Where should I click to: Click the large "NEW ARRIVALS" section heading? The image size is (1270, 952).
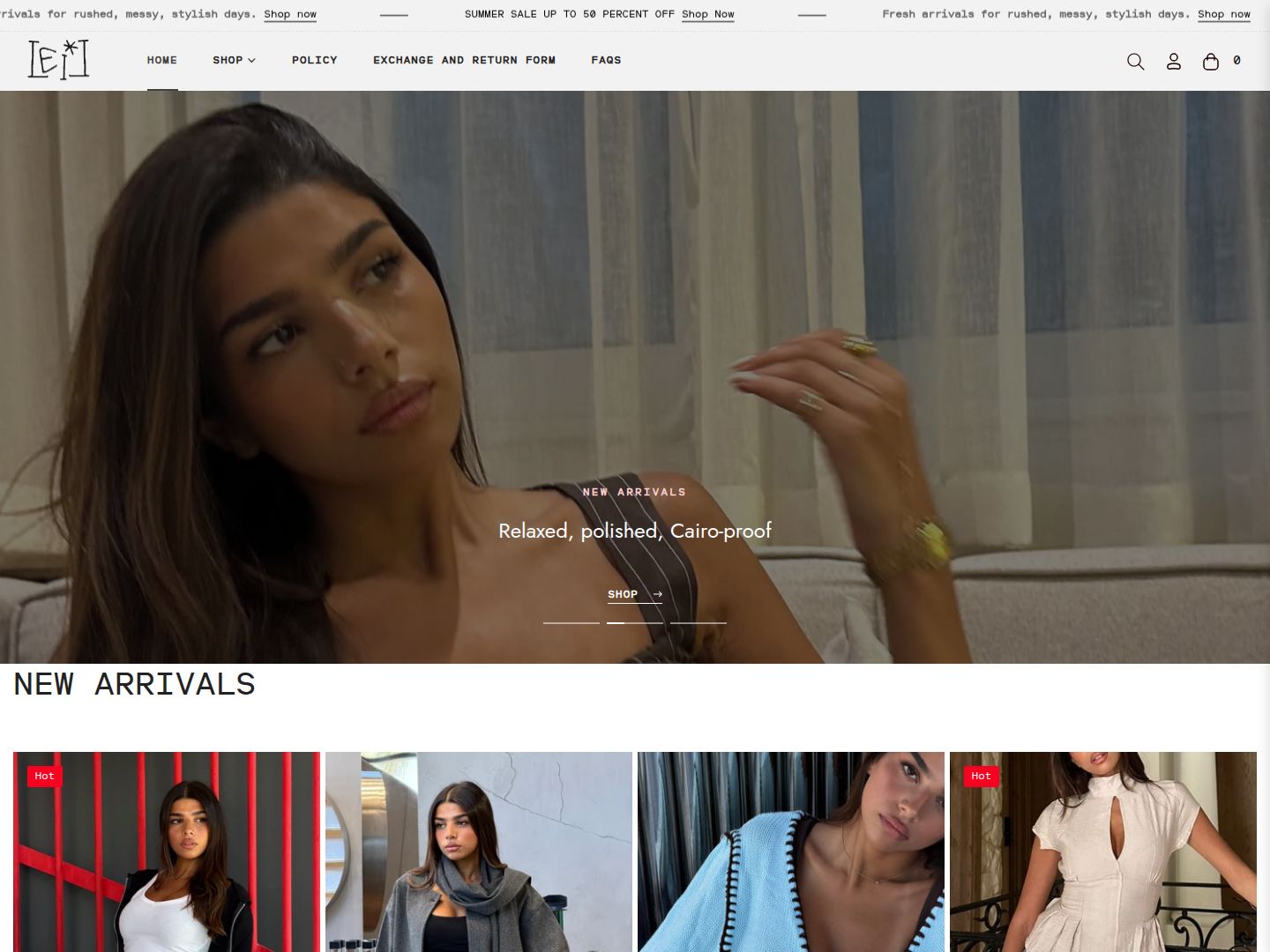coord(135,685)
